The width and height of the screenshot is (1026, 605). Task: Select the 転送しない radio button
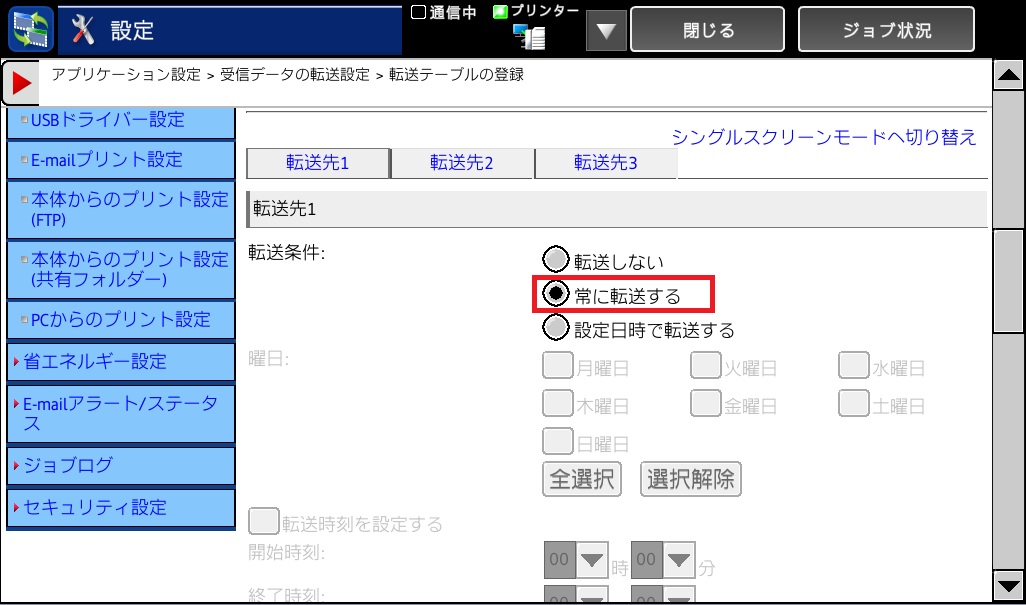[555, 260]
